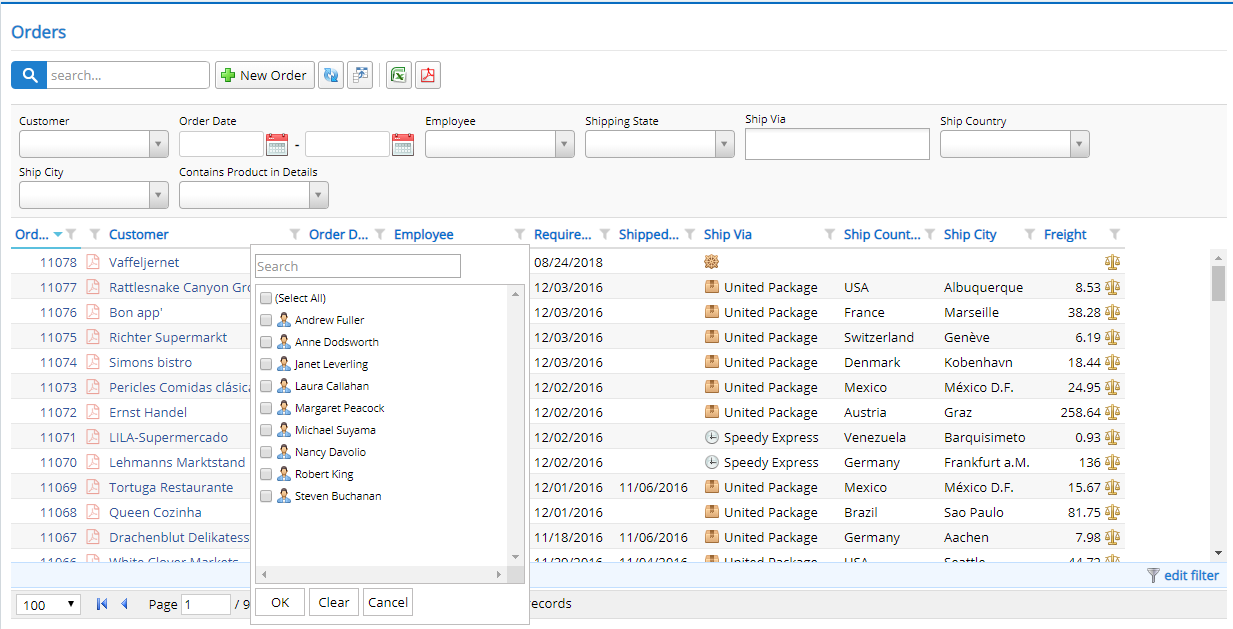
Task: Open the Contains Product in Details dropdown
Action: point(319,194)
